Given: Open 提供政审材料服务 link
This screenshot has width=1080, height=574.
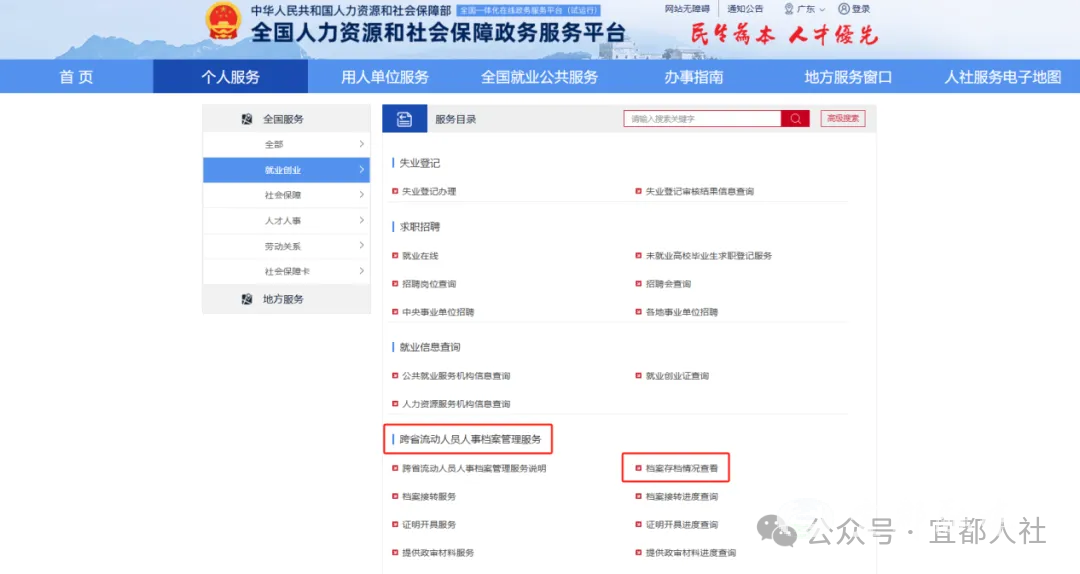Looking at the screenshot, I should [438, 553].
